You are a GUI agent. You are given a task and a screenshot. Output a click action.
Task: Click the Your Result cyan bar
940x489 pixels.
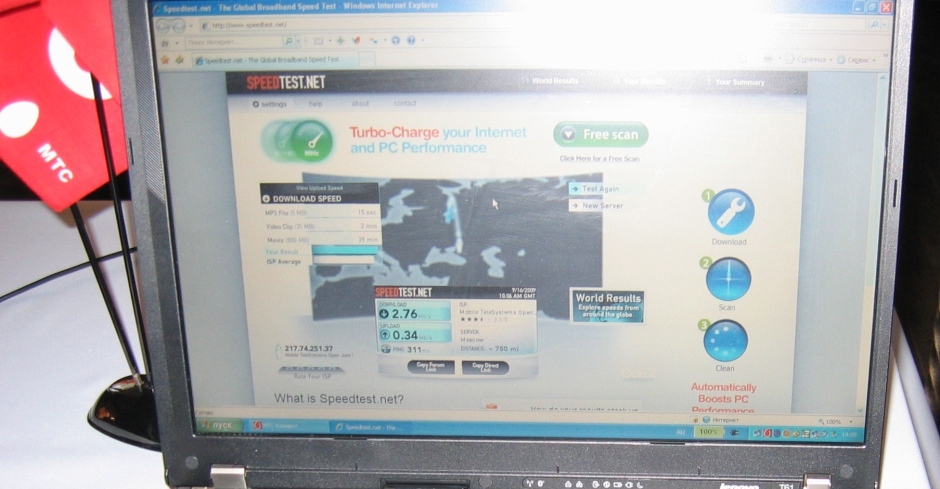click(345, 250)
